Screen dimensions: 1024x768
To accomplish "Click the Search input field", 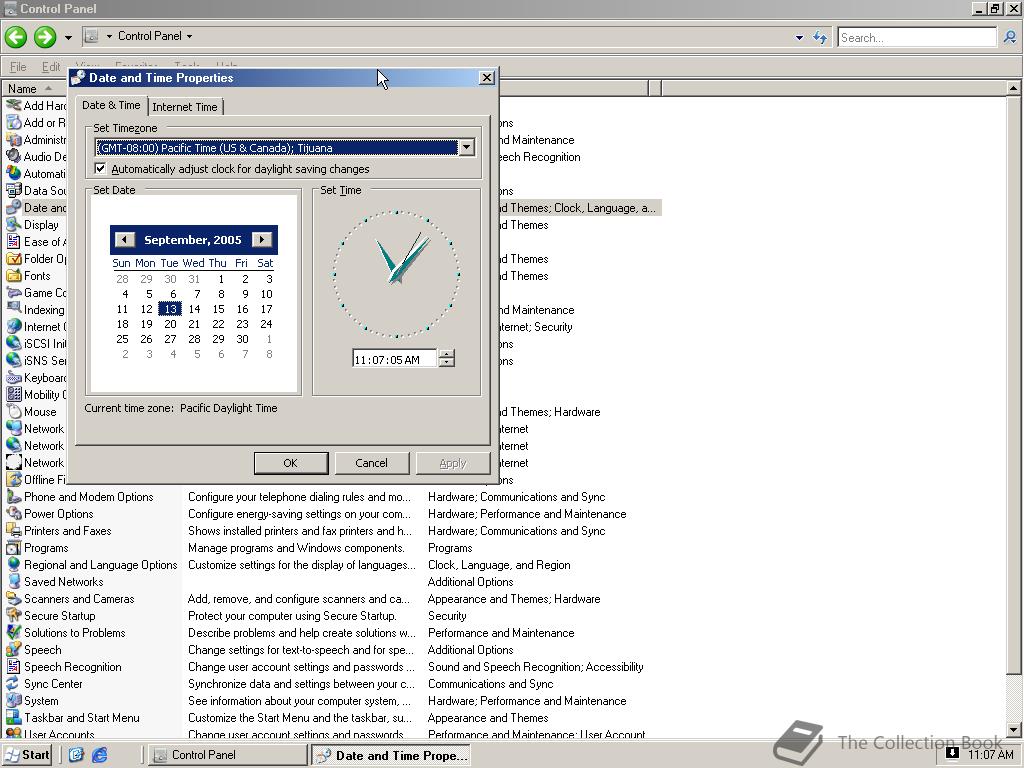I will tap(917, 37).
